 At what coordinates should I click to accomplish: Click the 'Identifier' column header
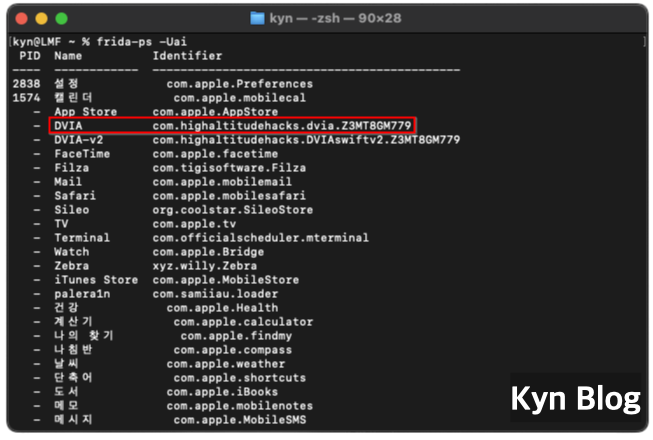(x=187, y=56)
